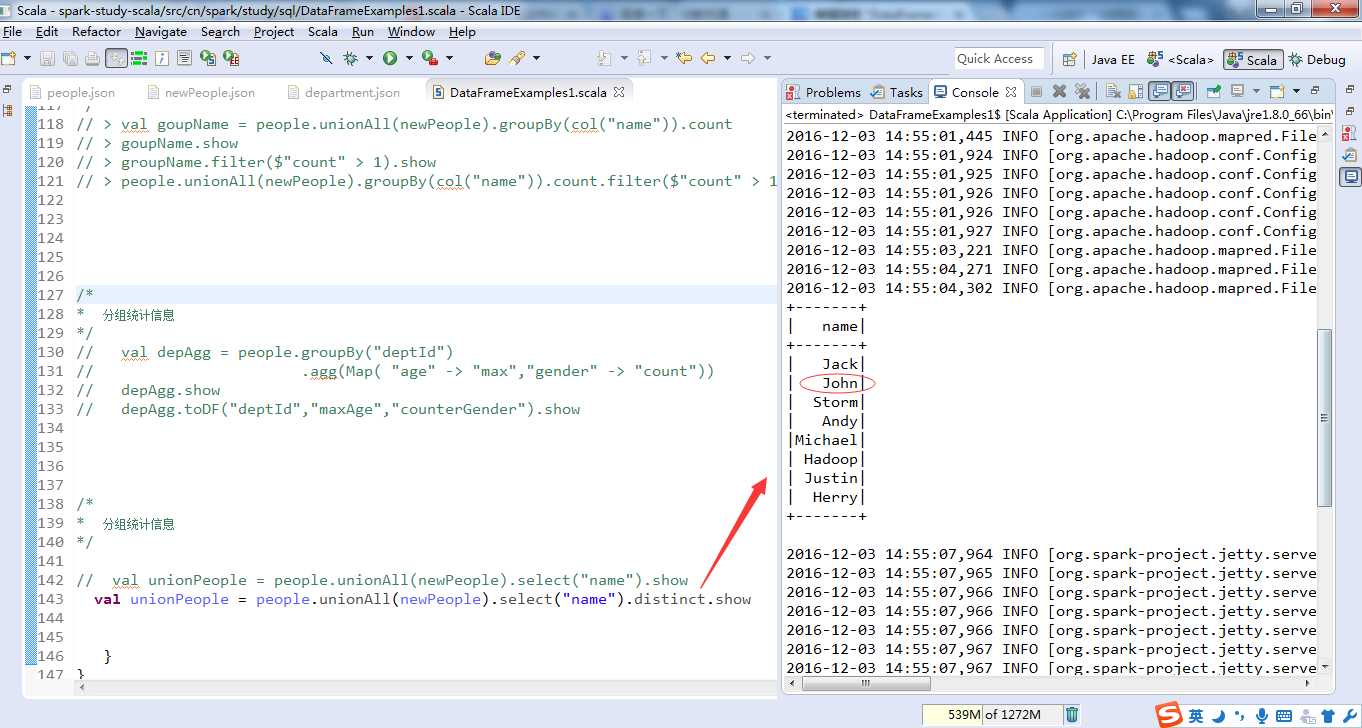1362x728 pixels.
Task: Click the Print toolbar icon
Action: (92, 58)
